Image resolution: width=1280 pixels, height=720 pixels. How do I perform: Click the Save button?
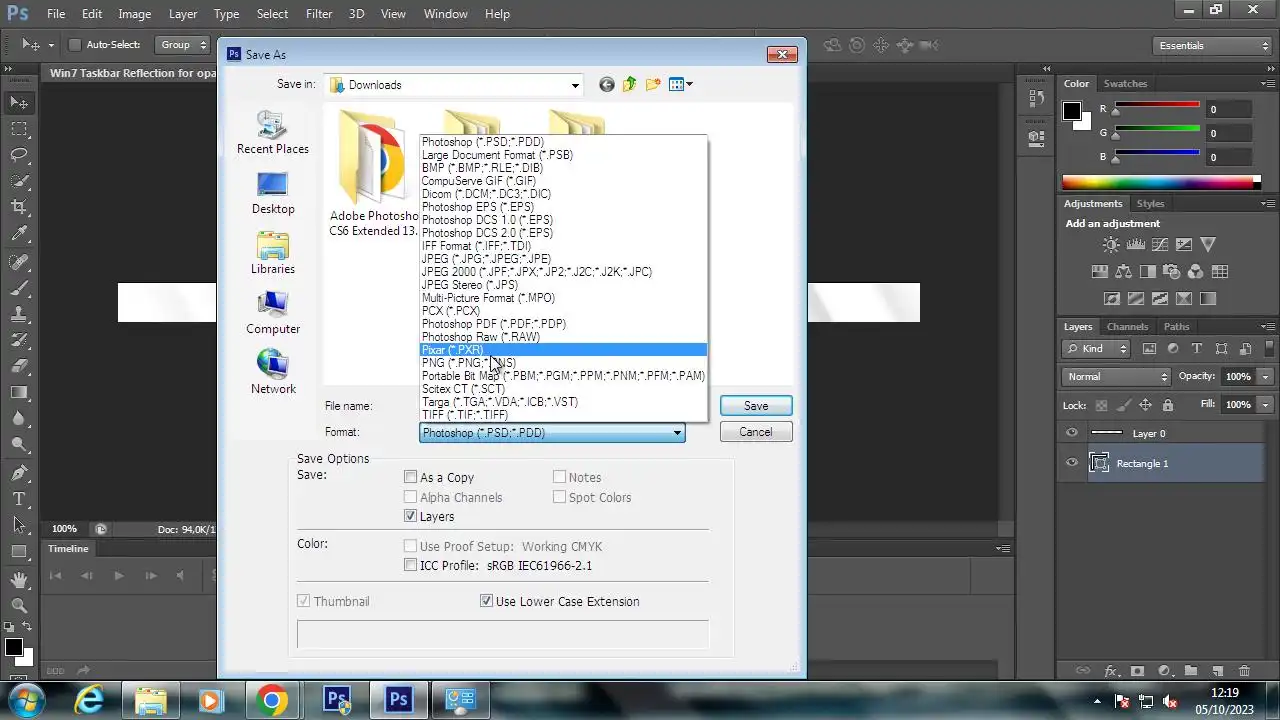pos(756,406)
